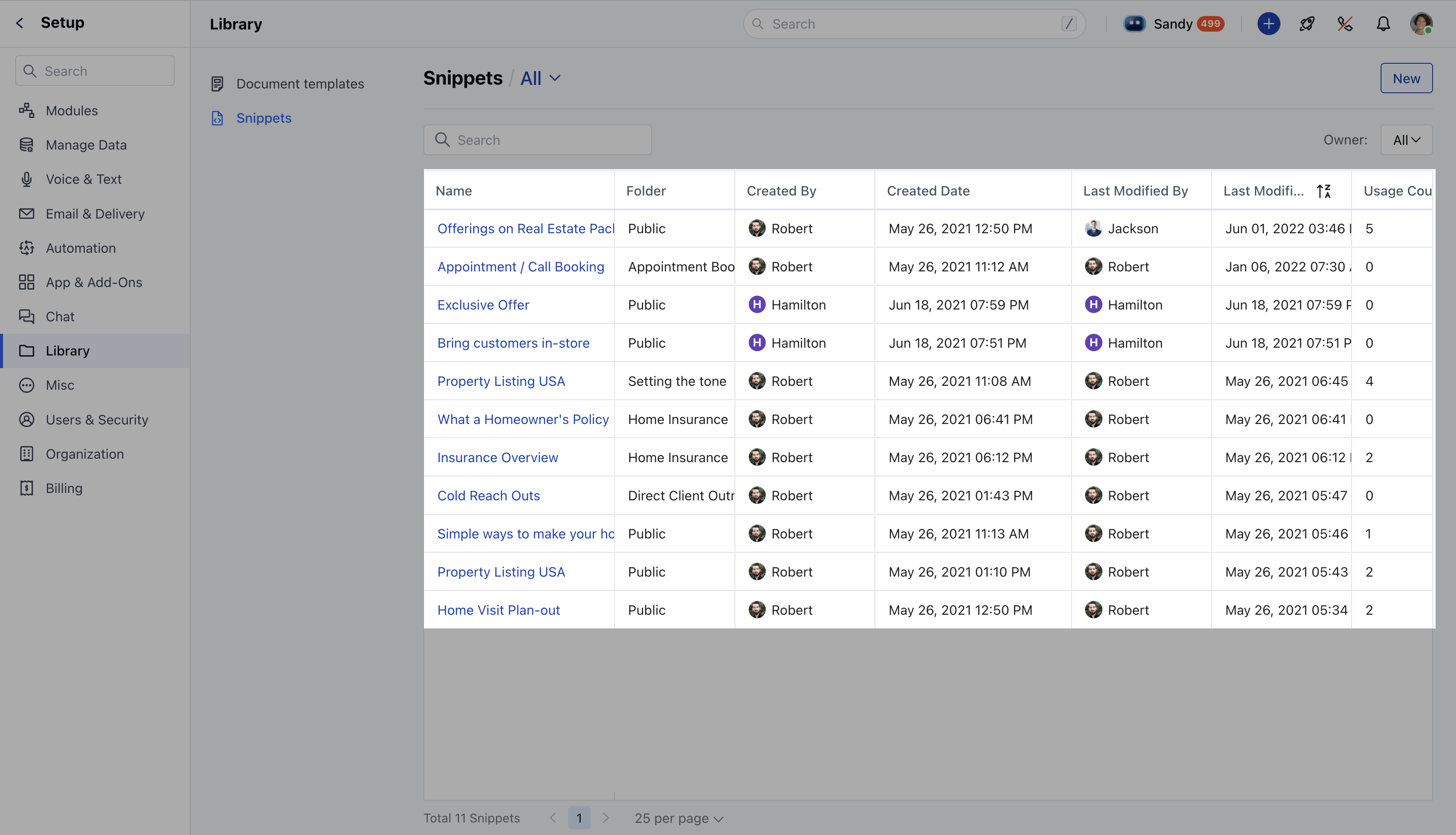Toggle sort on Last Modified column
This screenshot has width=1456, height=835.
point(1323,191)
